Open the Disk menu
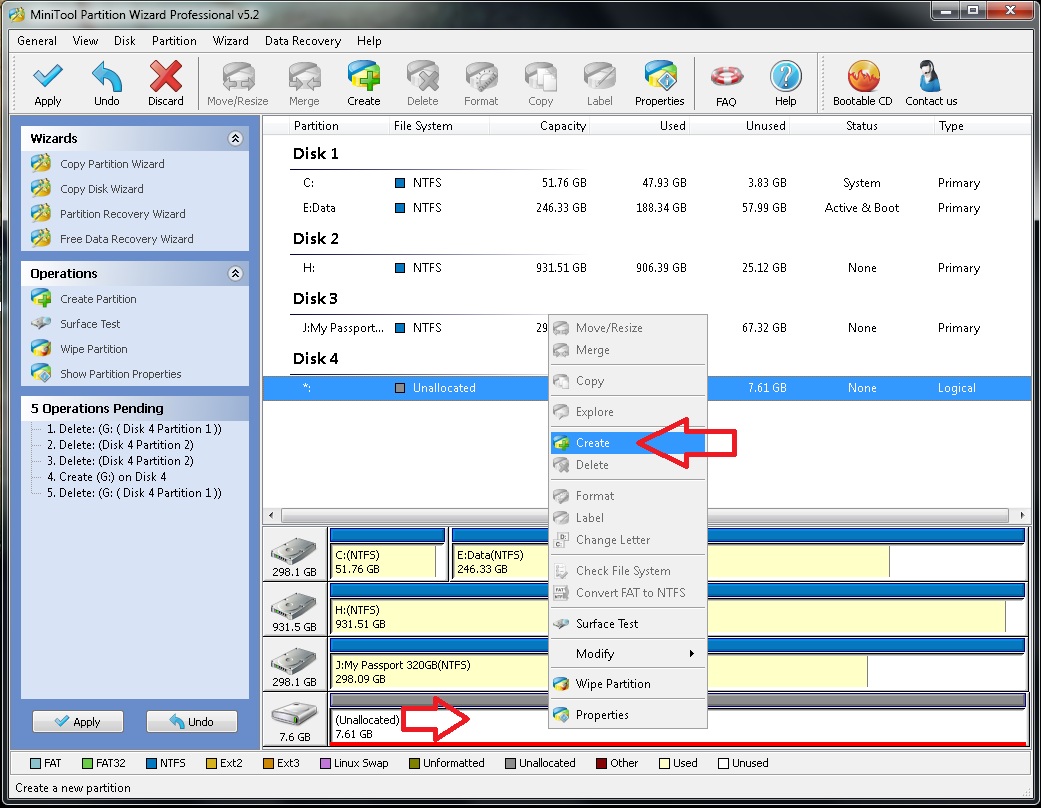The height and width of the screenshot is (808, 1041). 125,41
